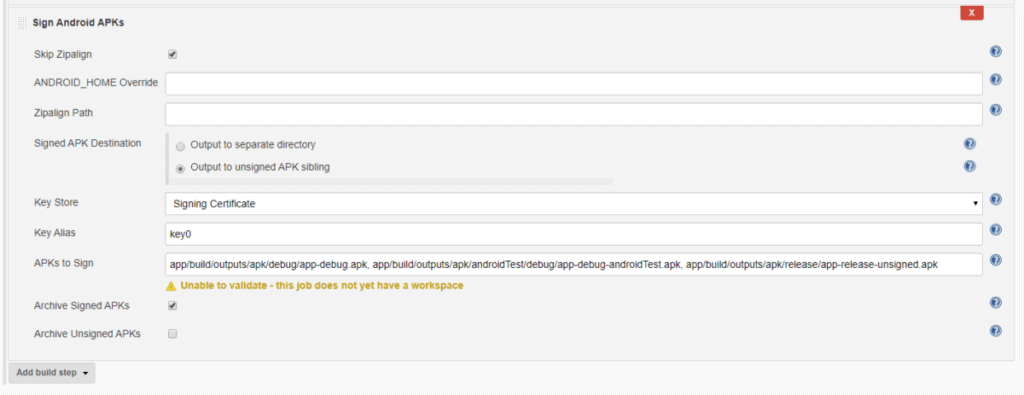Image resolution: width=1024 pixels, height=395 pixels.
Task: Open help for Skip Zipalign
Action: (995, 52)
